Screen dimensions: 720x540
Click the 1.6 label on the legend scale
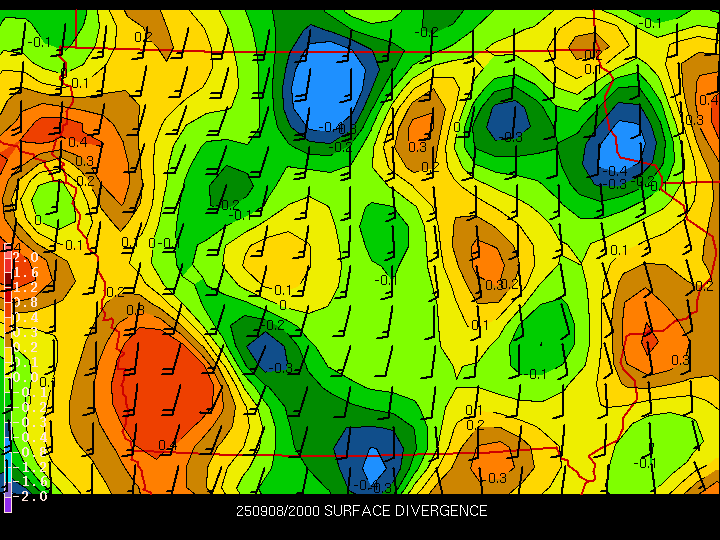26,272
